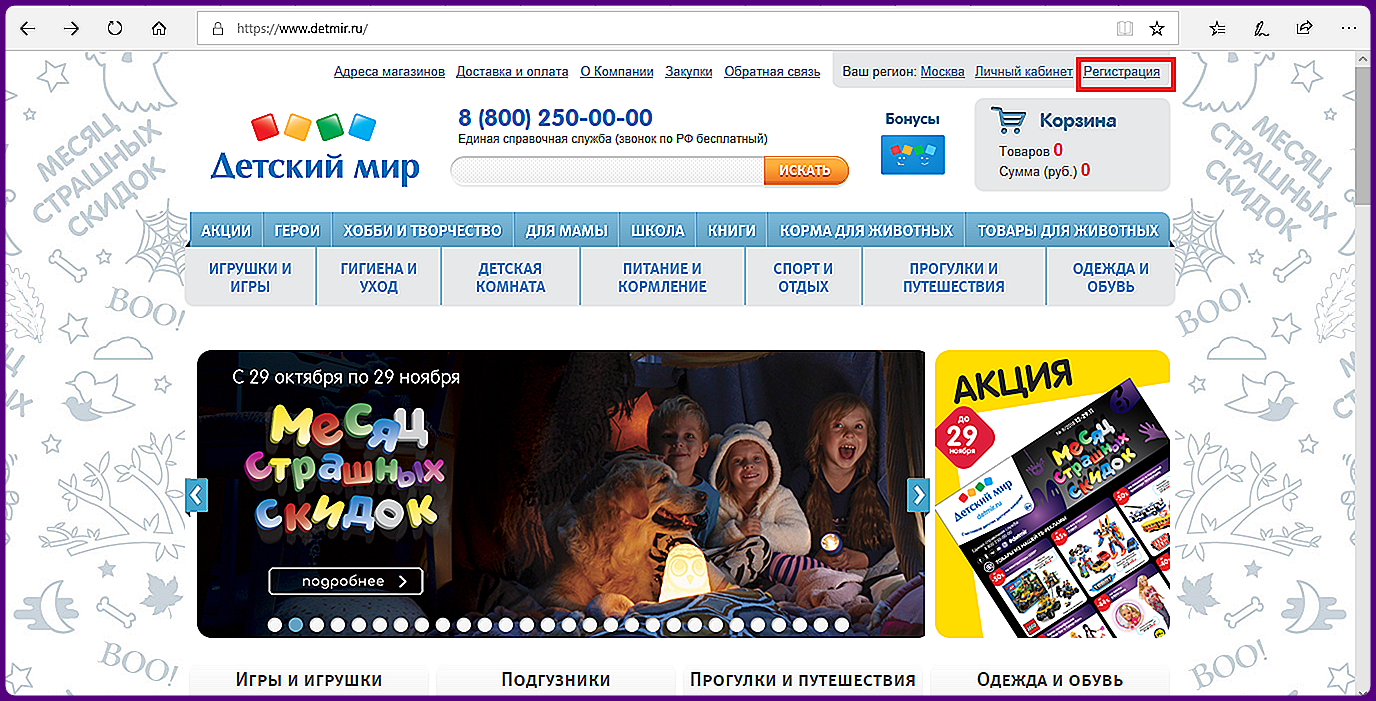Open О Компании link
This screenshot has width=1376, height=701.
(x=616, y=72)
